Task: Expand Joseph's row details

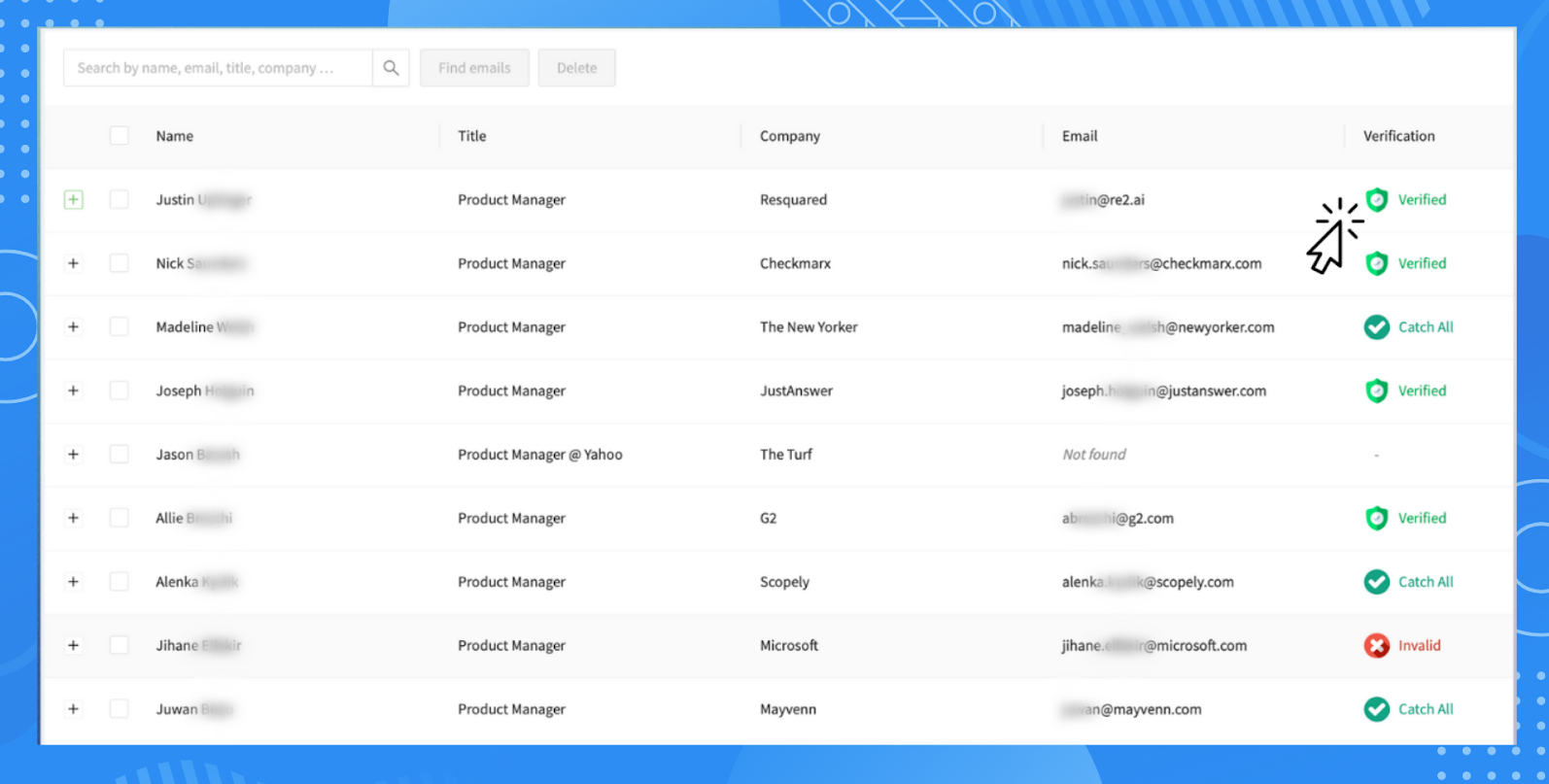Action: (73, 391)
